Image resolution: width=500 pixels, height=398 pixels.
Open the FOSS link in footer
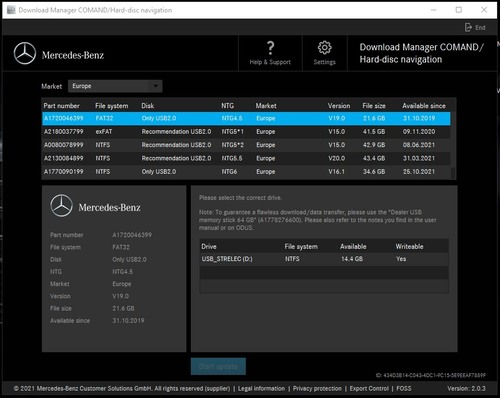coord(404,389)
